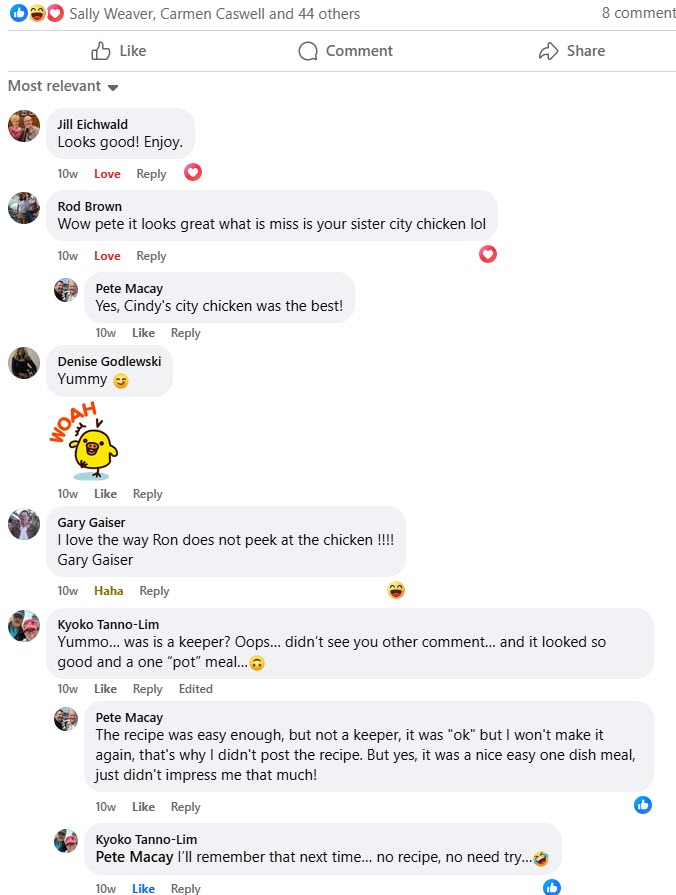Click Pete Macay's name mention in Kyoko's reply
This screenshot has width=676, height=895.
point(135,856)
